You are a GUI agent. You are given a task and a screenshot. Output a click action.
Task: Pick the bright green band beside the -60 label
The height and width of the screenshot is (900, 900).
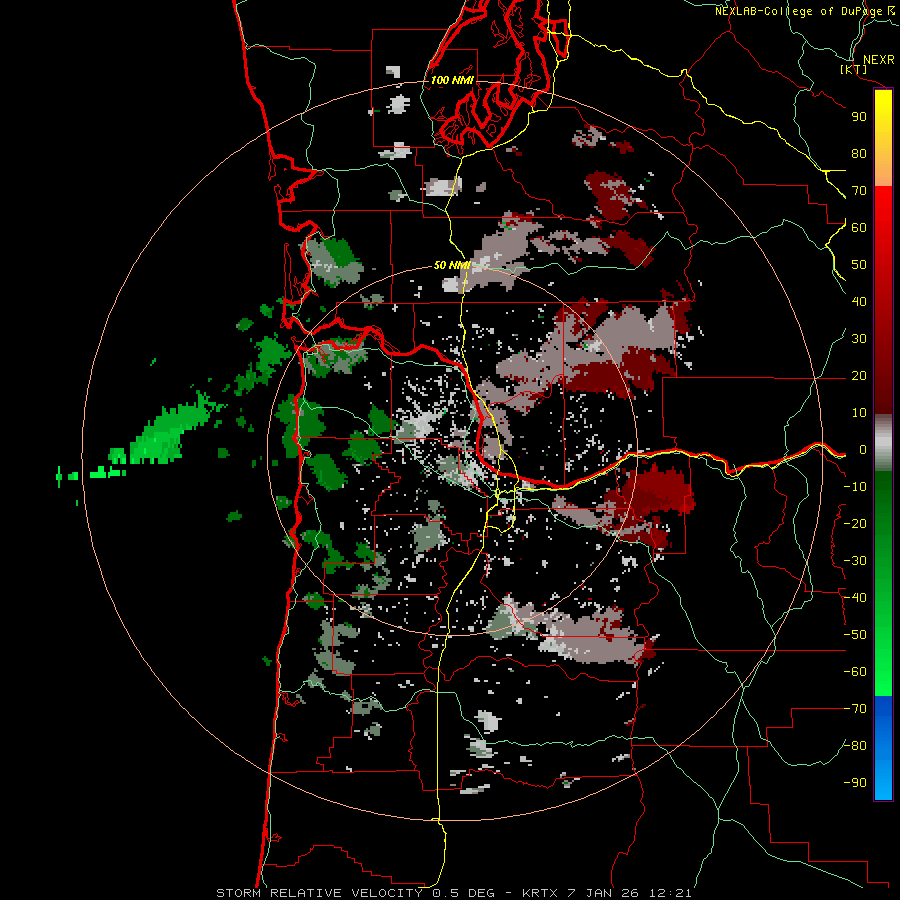[883, 672]
